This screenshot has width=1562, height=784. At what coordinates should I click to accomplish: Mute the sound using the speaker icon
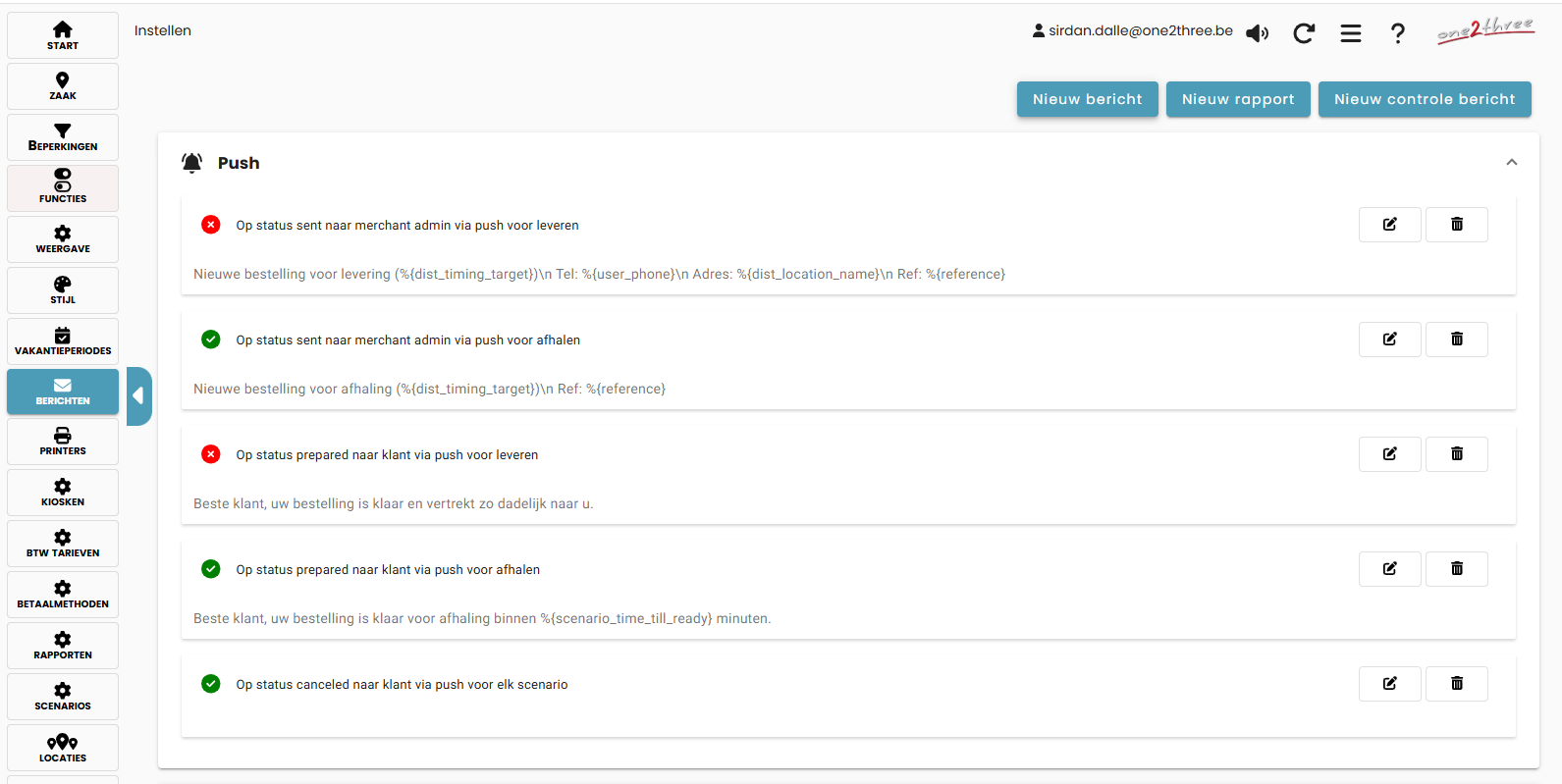coord(1257,33)
